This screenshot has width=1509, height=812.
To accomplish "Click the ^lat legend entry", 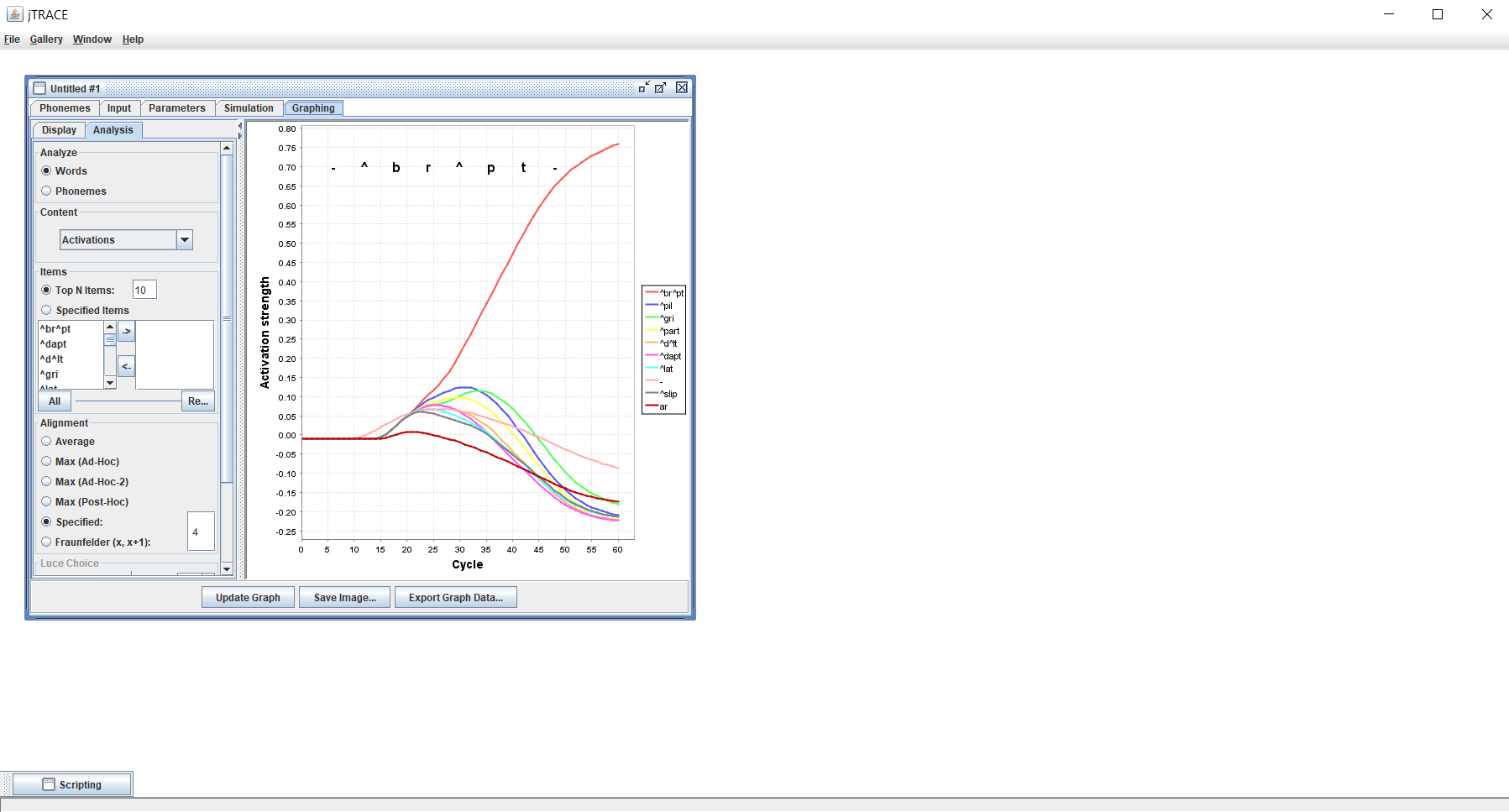I will click(659, 369).
